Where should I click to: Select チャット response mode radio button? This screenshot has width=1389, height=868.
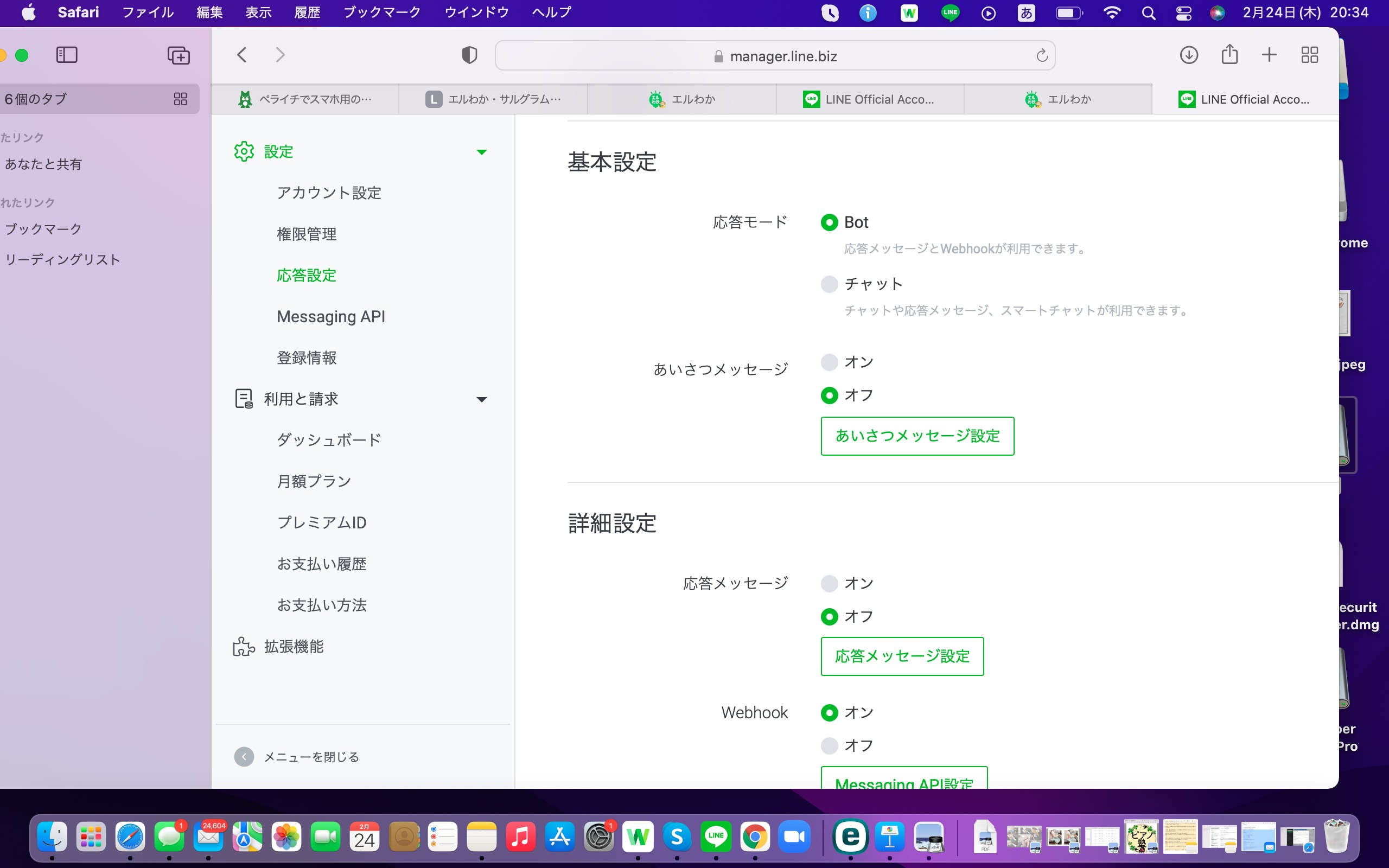pyautogui.click(x=830, y=284)
